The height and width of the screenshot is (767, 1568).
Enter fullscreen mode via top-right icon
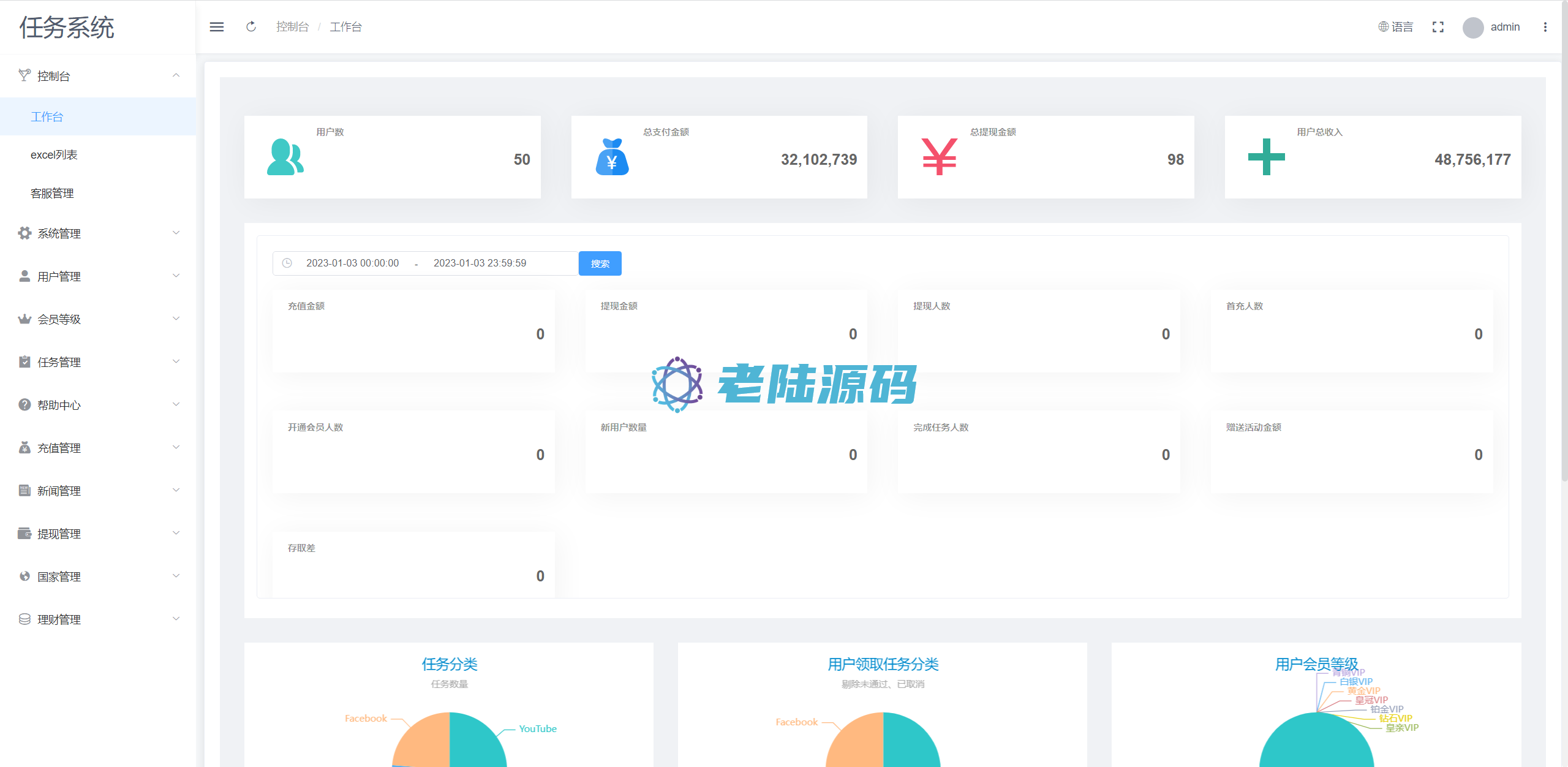click(1438, 27)
